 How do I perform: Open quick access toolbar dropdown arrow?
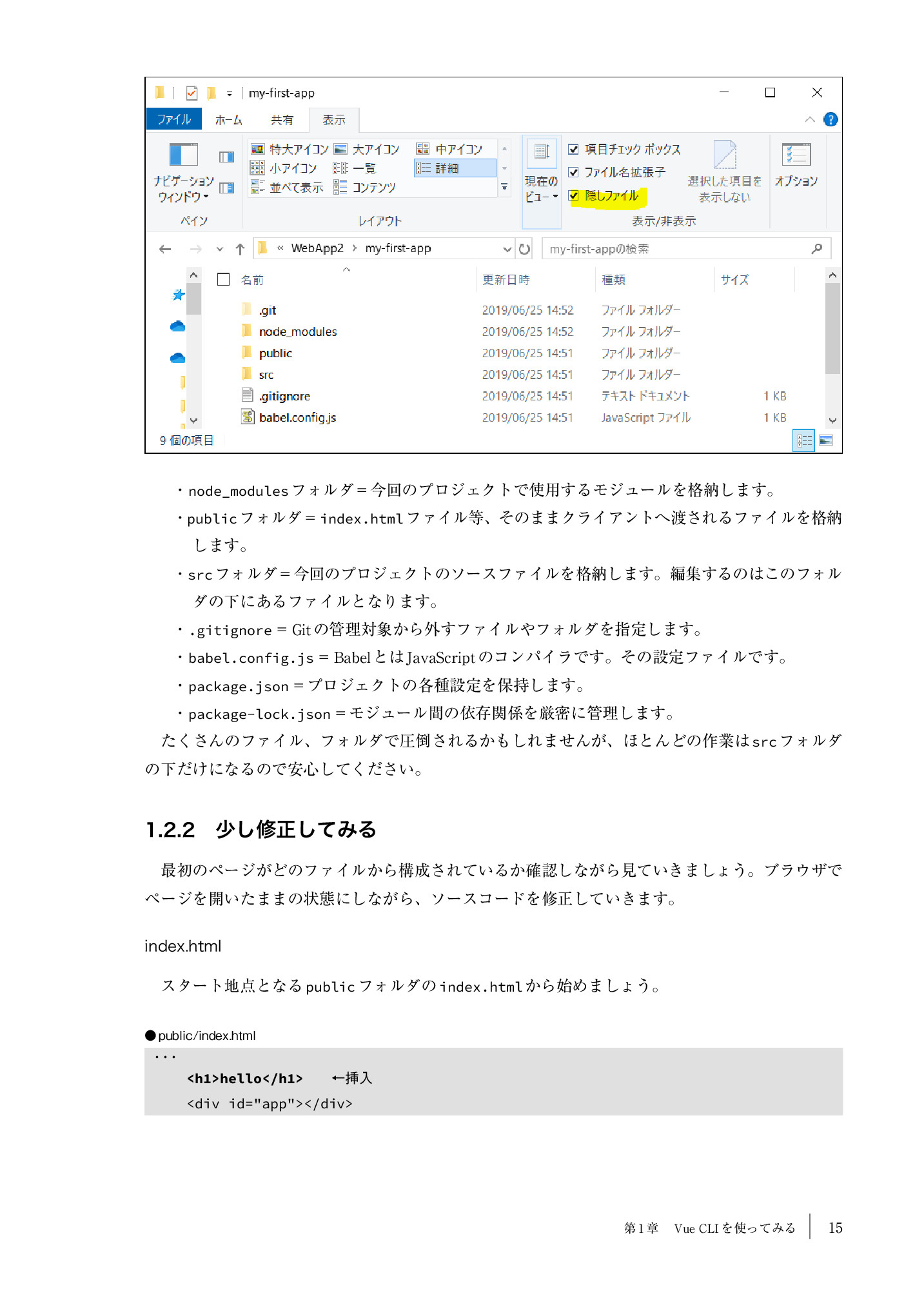pyautogui.click(x=229, y=93)
